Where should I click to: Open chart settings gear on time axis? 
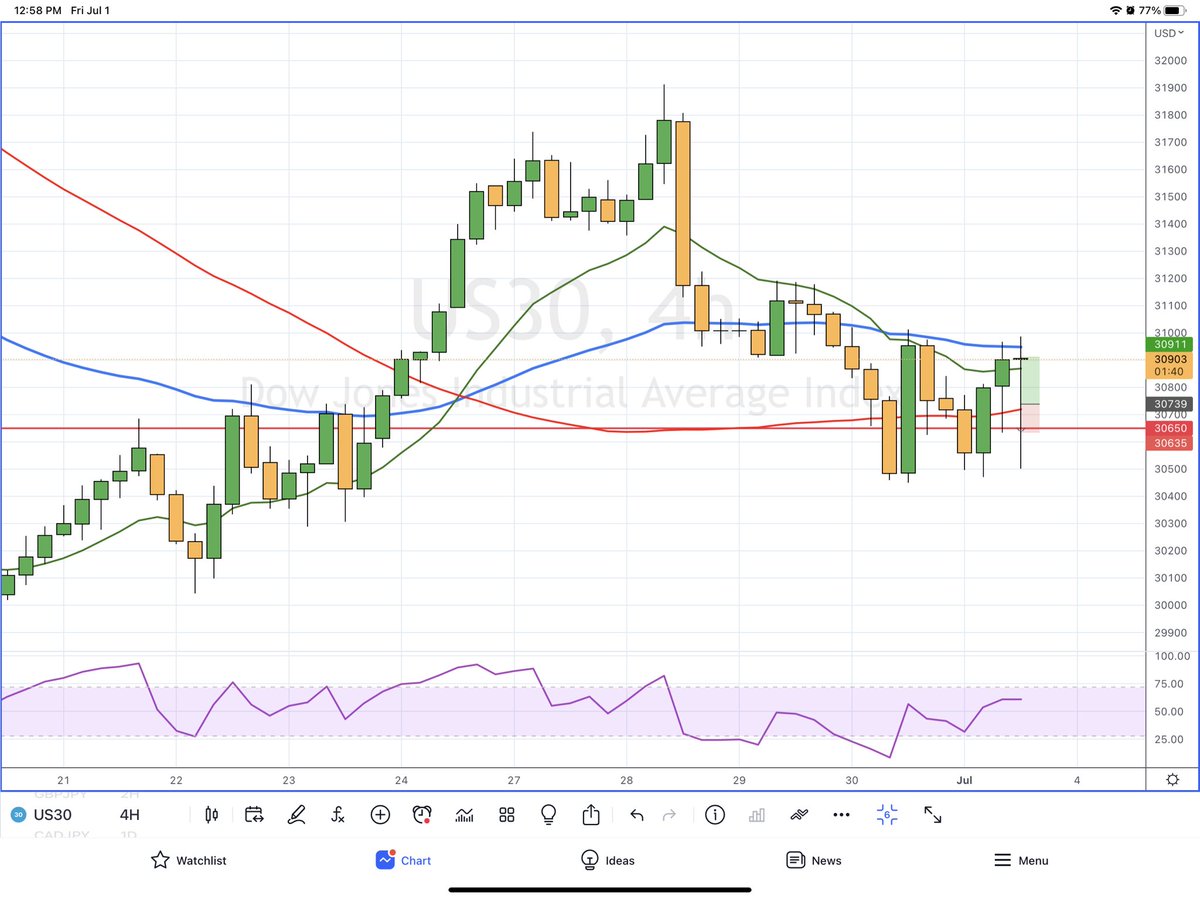coord(1172,780)
